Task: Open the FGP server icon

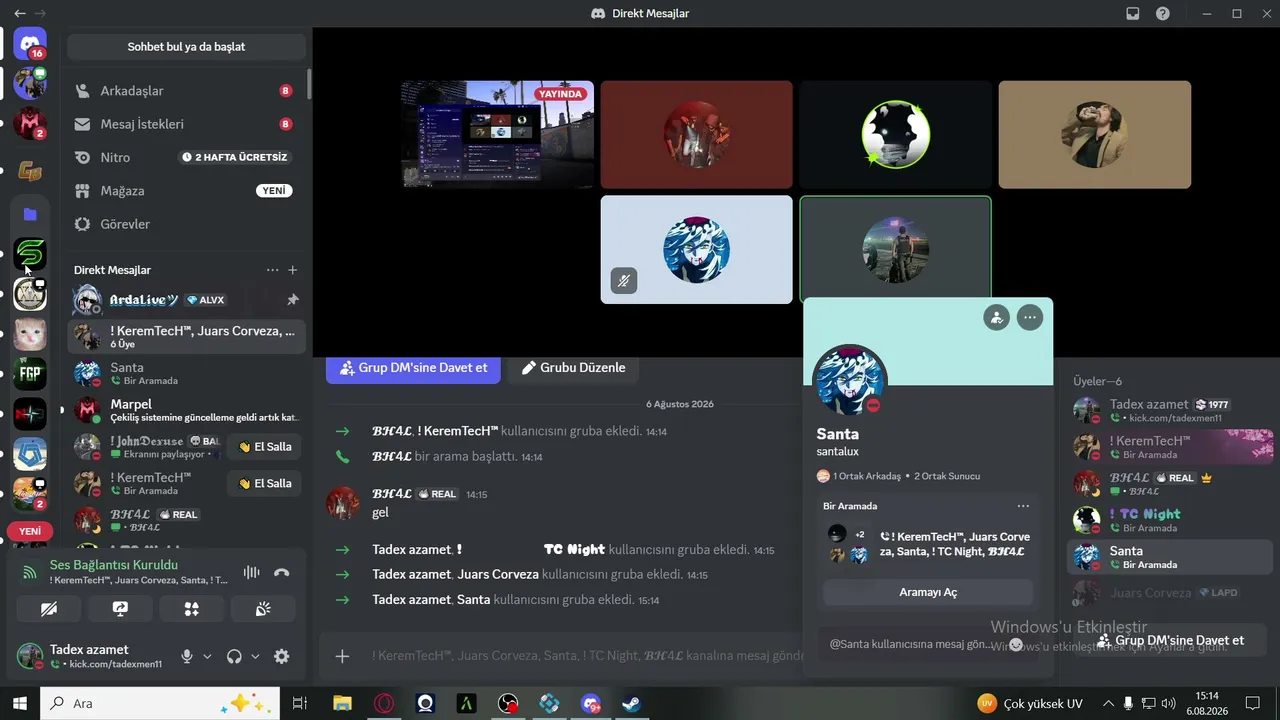Action: click(x=30, y=374)
